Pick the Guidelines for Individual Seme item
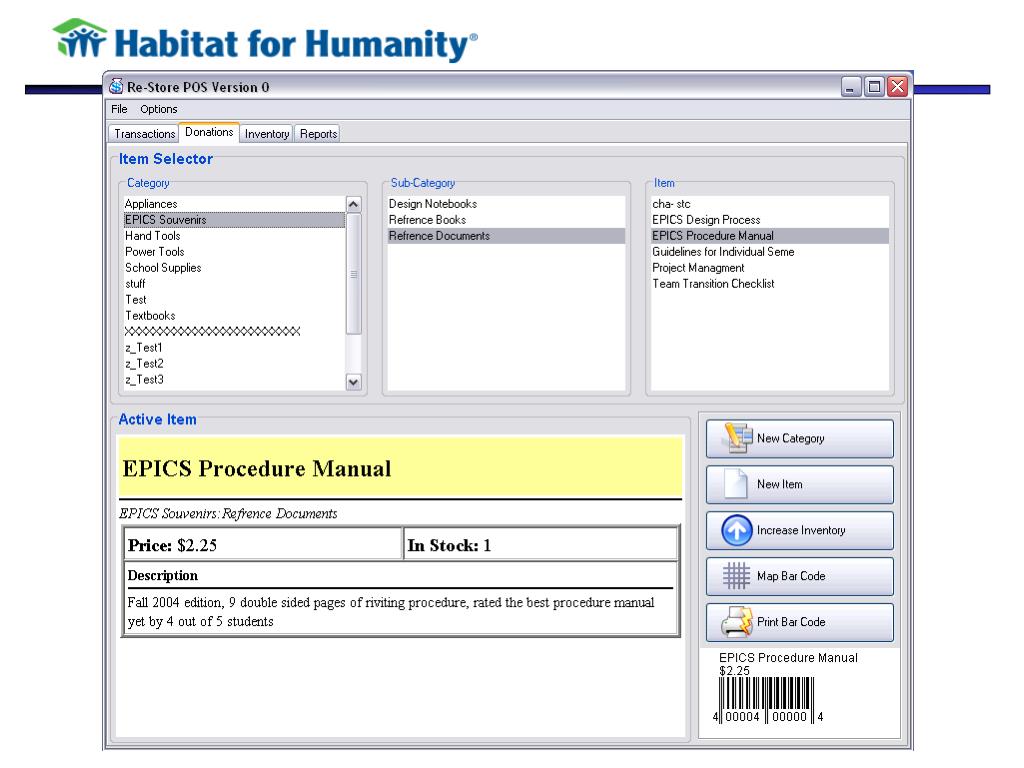This screenshot has height=768, width=1024. pos(769,252)
